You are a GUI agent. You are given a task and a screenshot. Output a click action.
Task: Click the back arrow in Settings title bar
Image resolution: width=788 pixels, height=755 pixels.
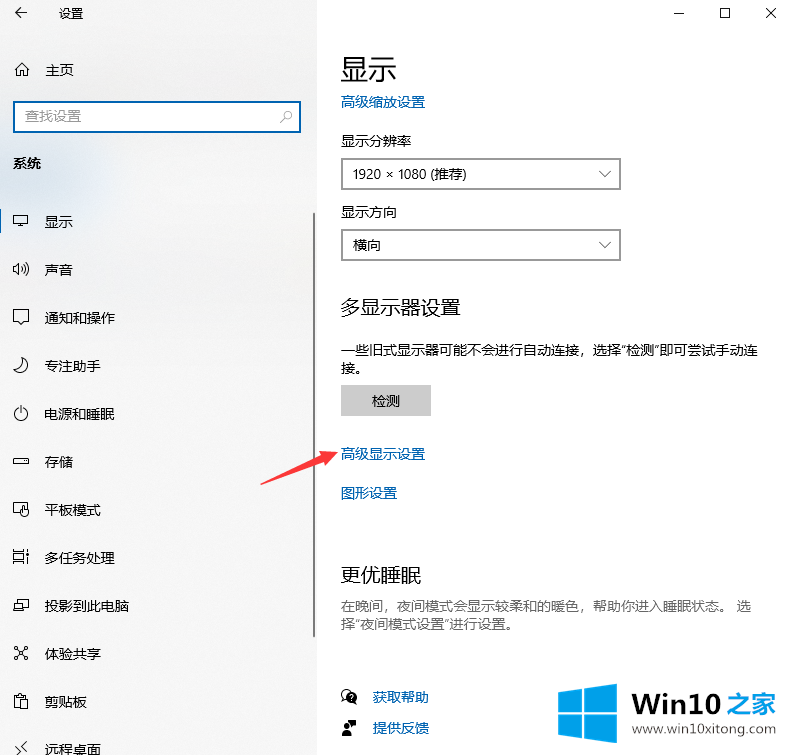tap(21, 14)
